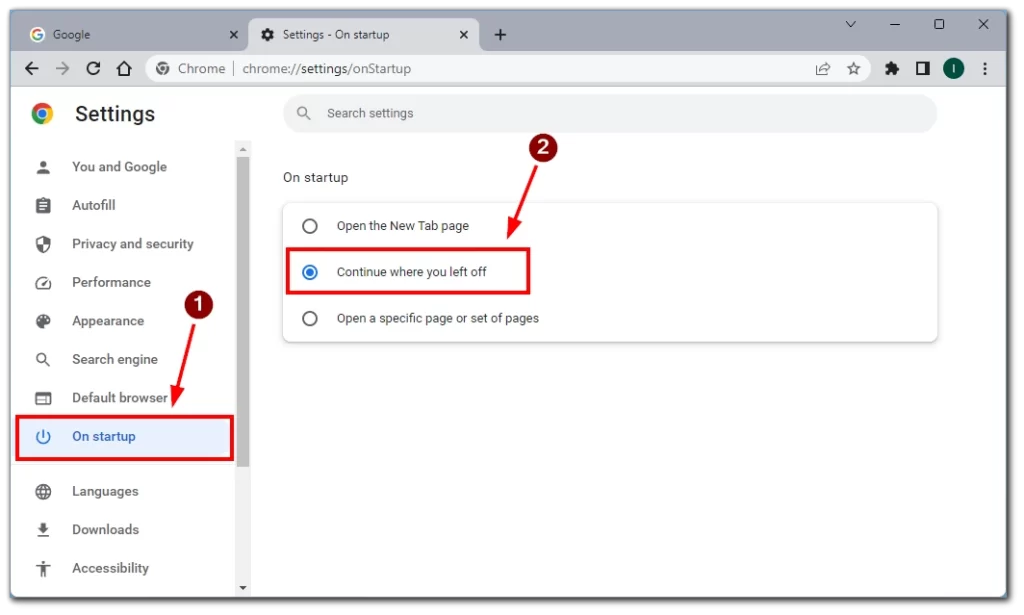Click the Accessibility figure icon
Screen dimensions: 1024x615
coord(43,569)
